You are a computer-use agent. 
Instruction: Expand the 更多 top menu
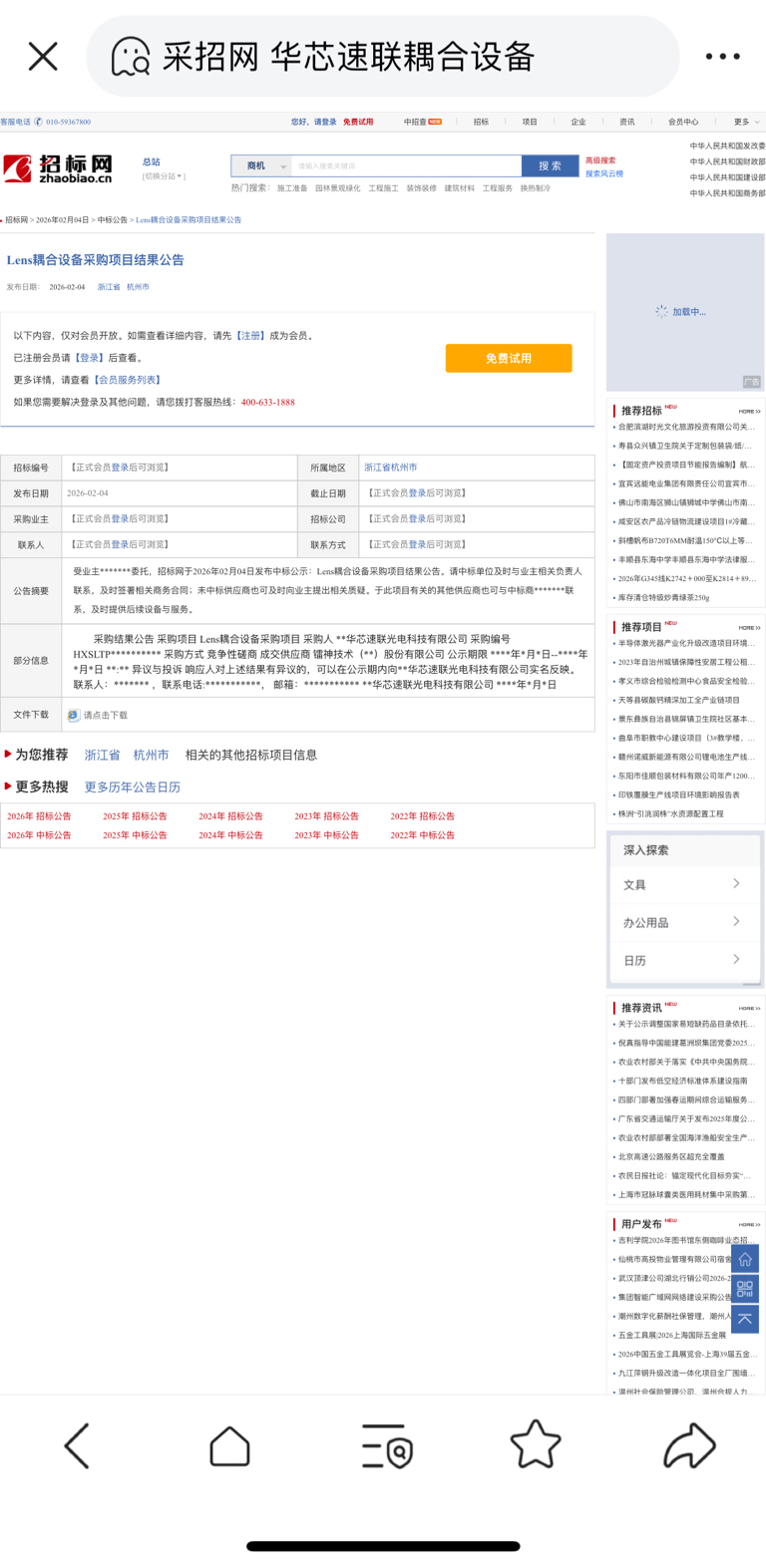click(746, 122)
